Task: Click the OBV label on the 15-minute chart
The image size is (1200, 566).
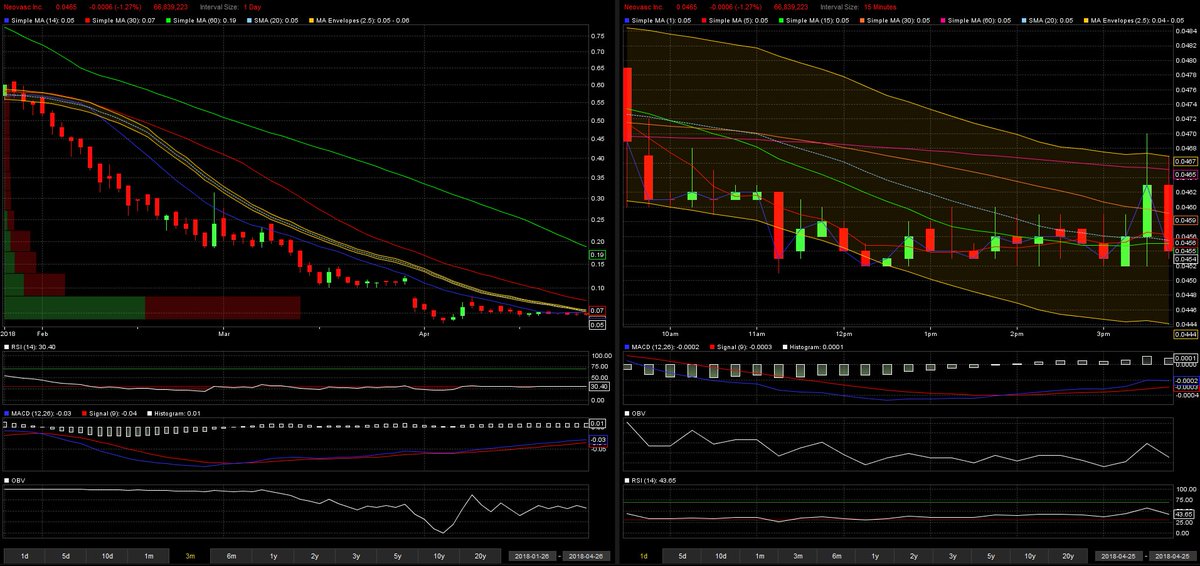Action: click(638, 414)
